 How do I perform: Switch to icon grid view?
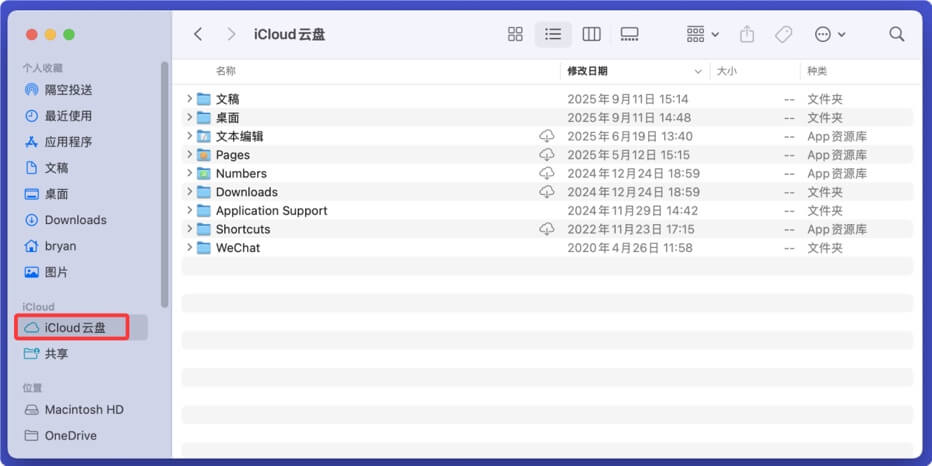click(515, 34)
